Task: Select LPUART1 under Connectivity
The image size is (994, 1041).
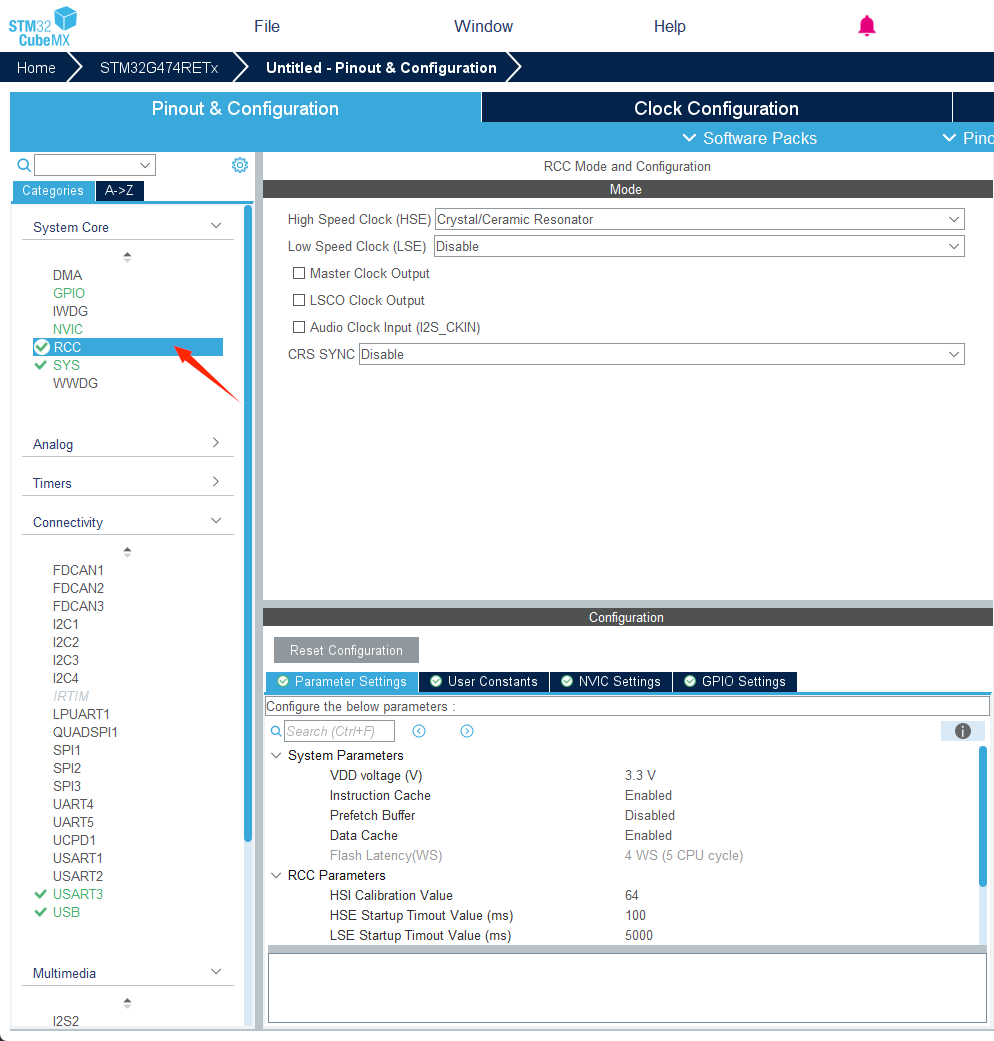Action: [81, 714]
